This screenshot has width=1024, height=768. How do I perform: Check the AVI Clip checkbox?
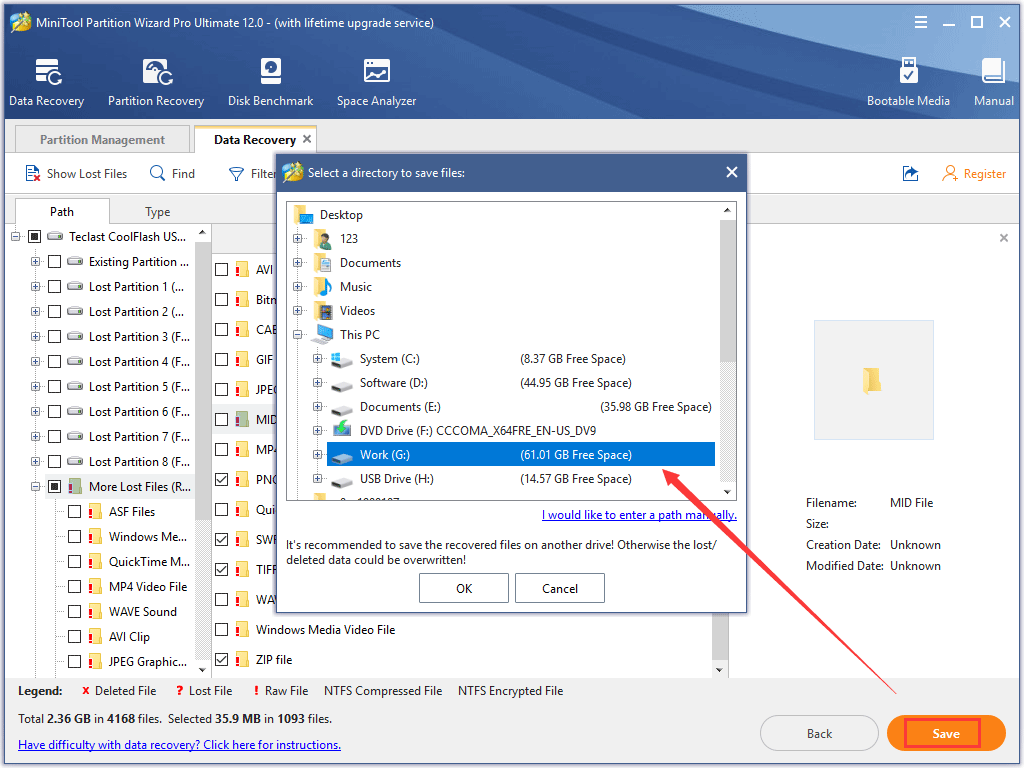tap(74, 637)
